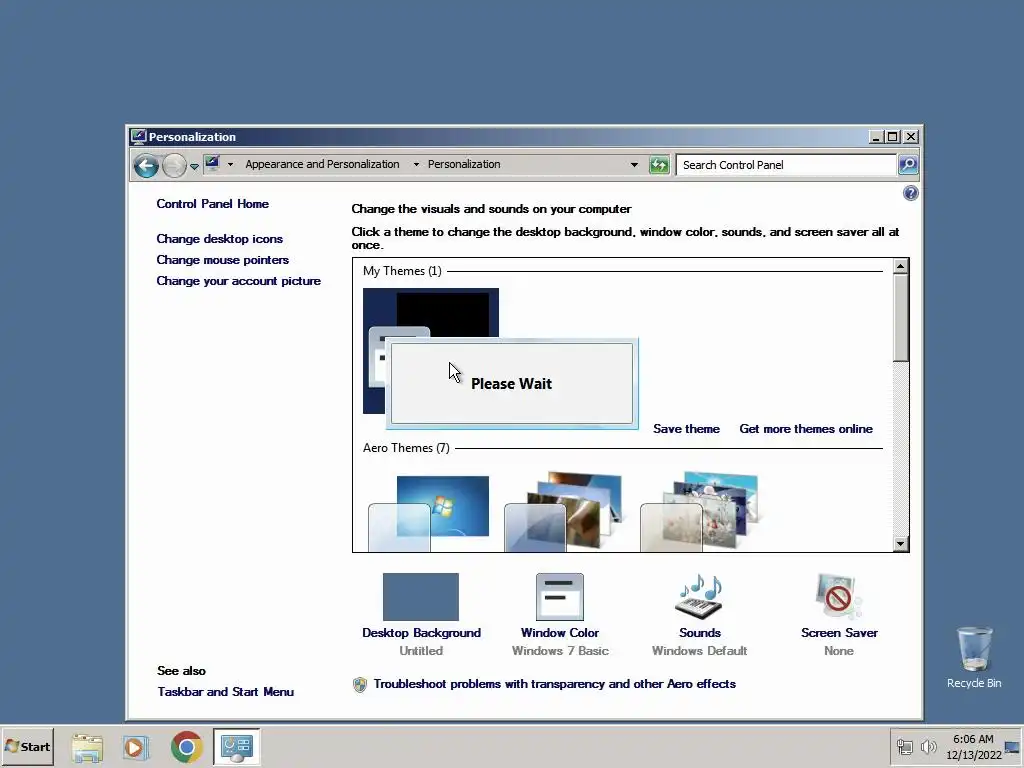Select the Architecture Aero theme thumbnail
The height and width of the screenshot is (768, 1024).
click(x=564, y=512)
